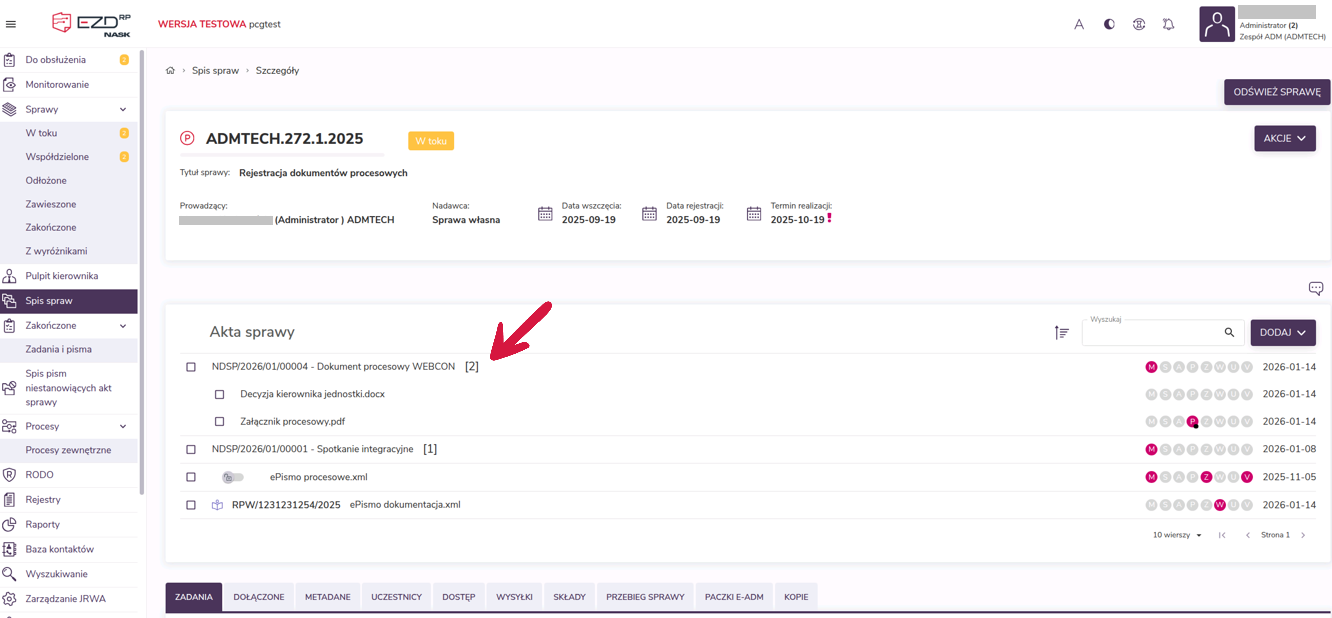
Task: Open the hamburger menu icon
Action: pyautogui.click(x=11, y=24)
